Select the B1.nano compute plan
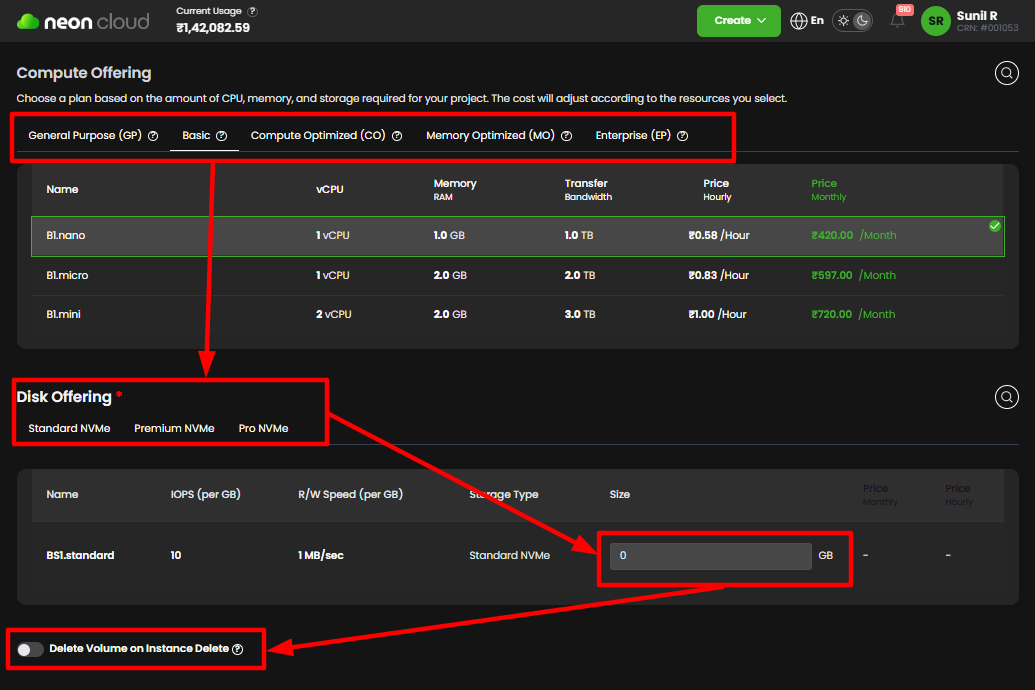 517,236
